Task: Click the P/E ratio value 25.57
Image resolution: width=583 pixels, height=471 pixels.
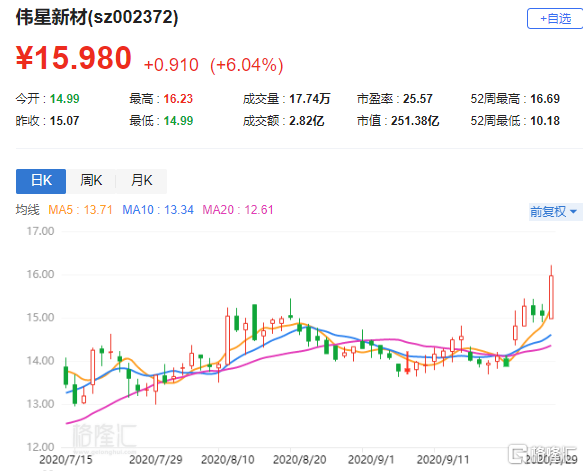Action: (418, 99)
